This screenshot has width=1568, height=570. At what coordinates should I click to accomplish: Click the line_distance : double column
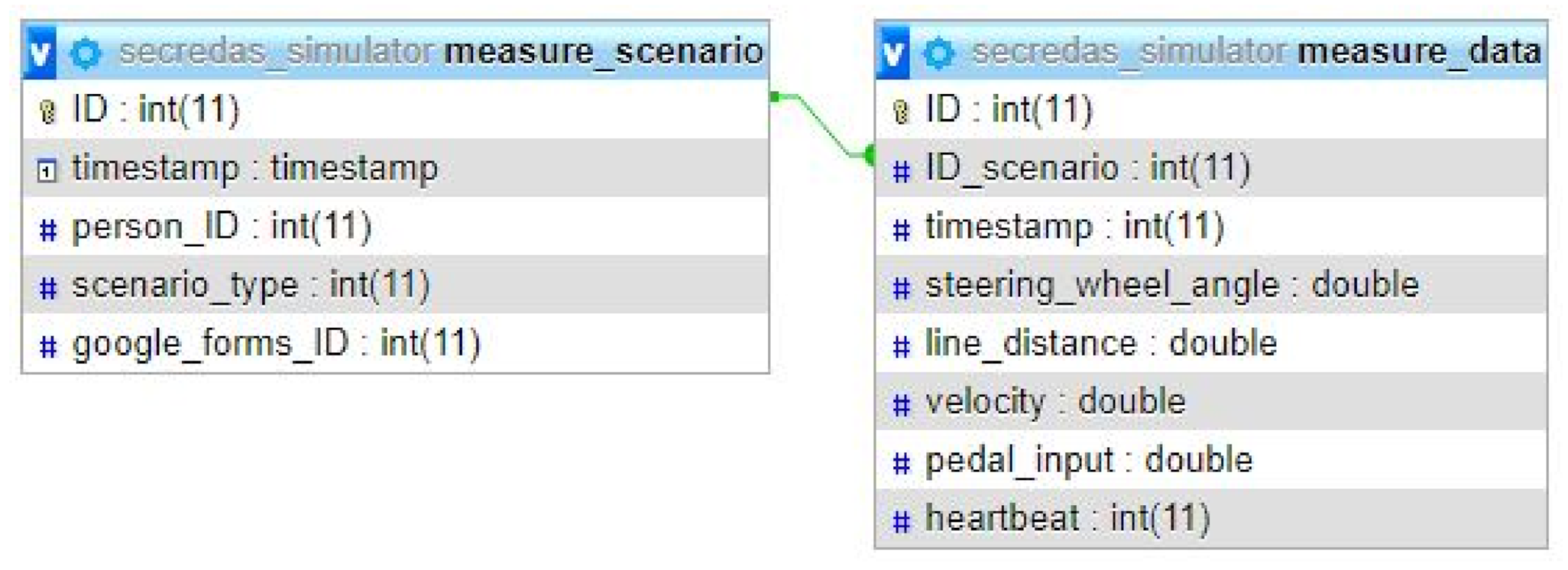click(1100, 343)
